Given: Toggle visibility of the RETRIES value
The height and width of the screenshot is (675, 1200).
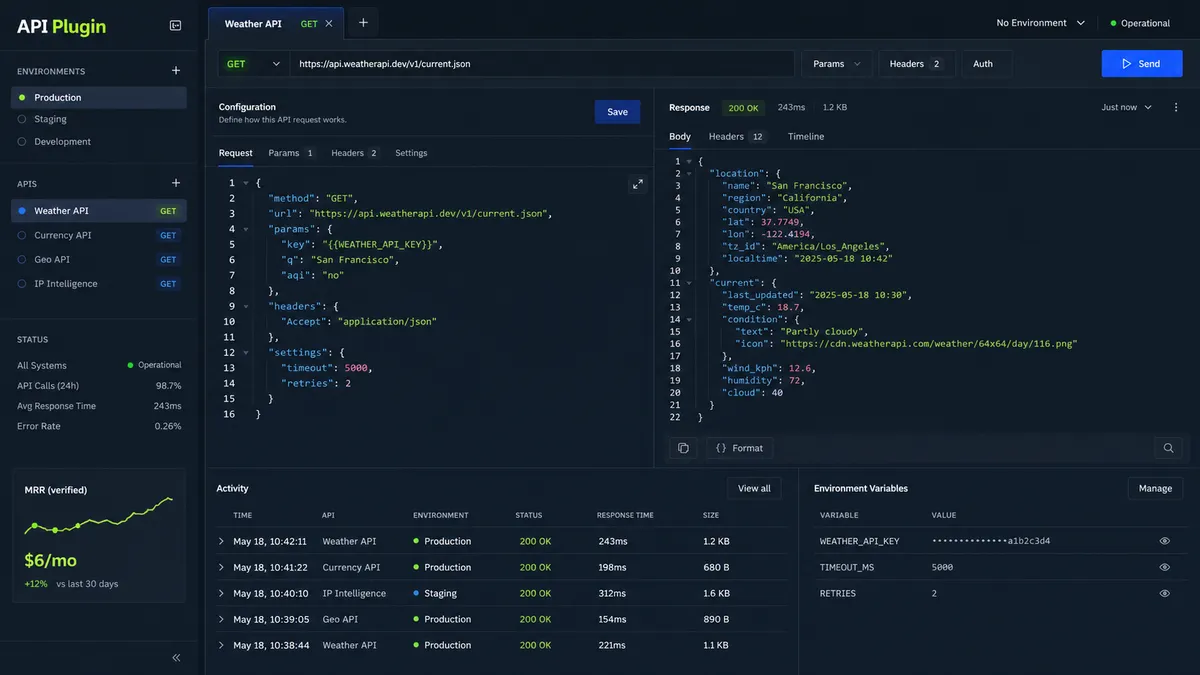Looking at the screenshot, I should click(x=1165, y=593).
